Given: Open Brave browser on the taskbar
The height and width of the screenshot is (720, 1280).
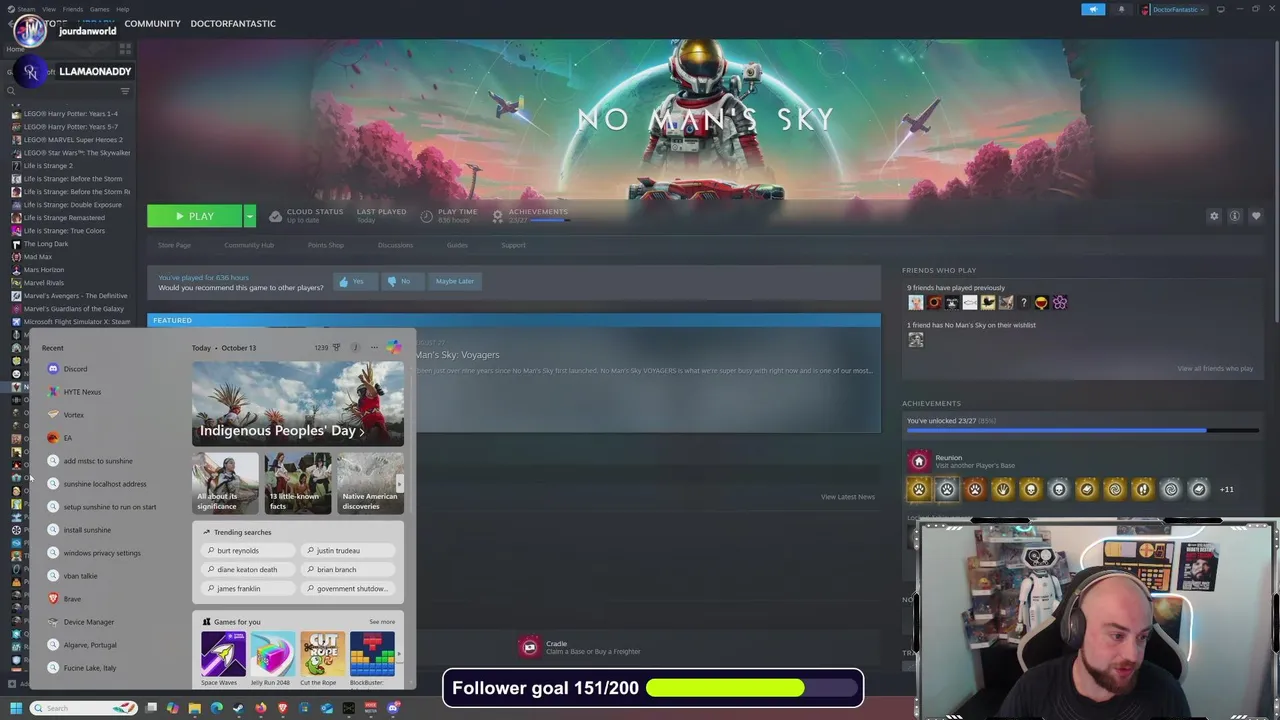Looking at the screenshot, I should click(282, 708).
